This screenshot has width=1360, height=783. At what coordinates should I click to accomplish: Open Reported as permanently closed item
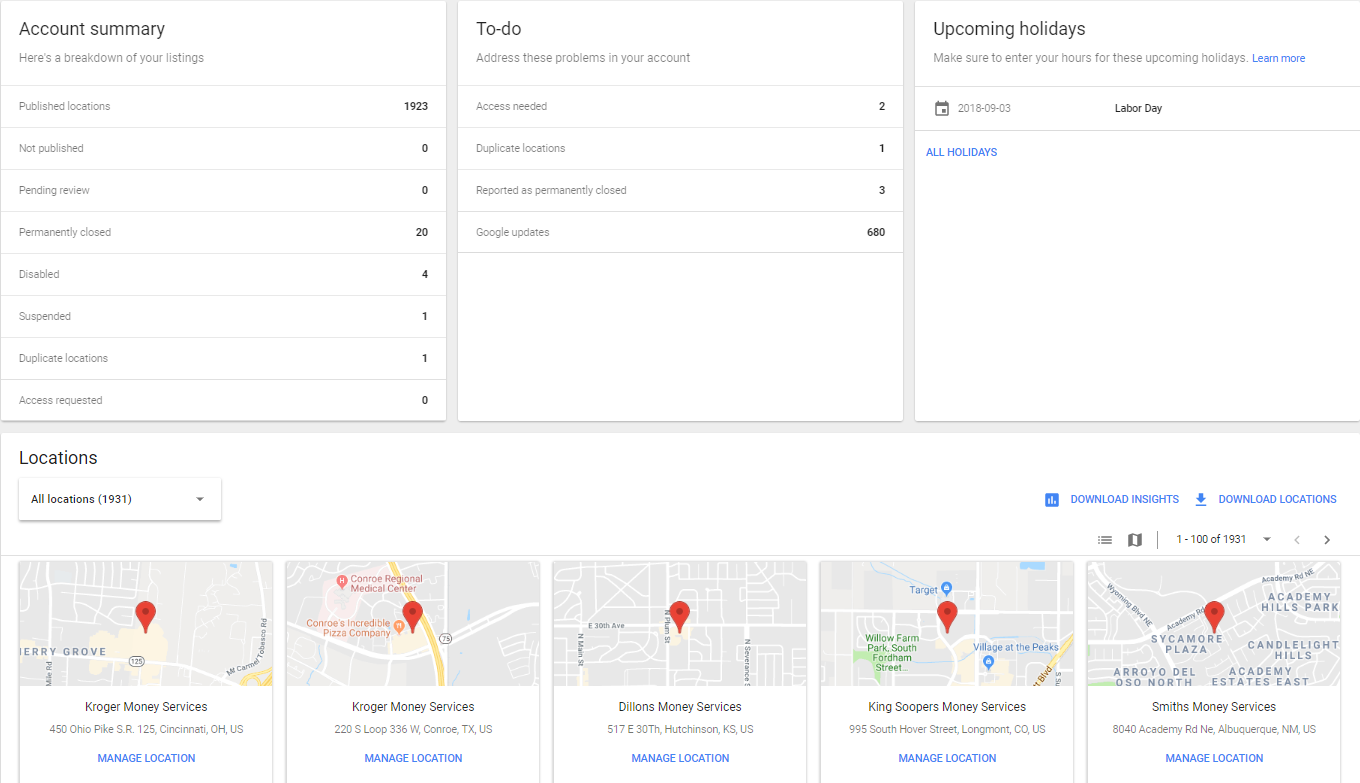tap(680, 190)
